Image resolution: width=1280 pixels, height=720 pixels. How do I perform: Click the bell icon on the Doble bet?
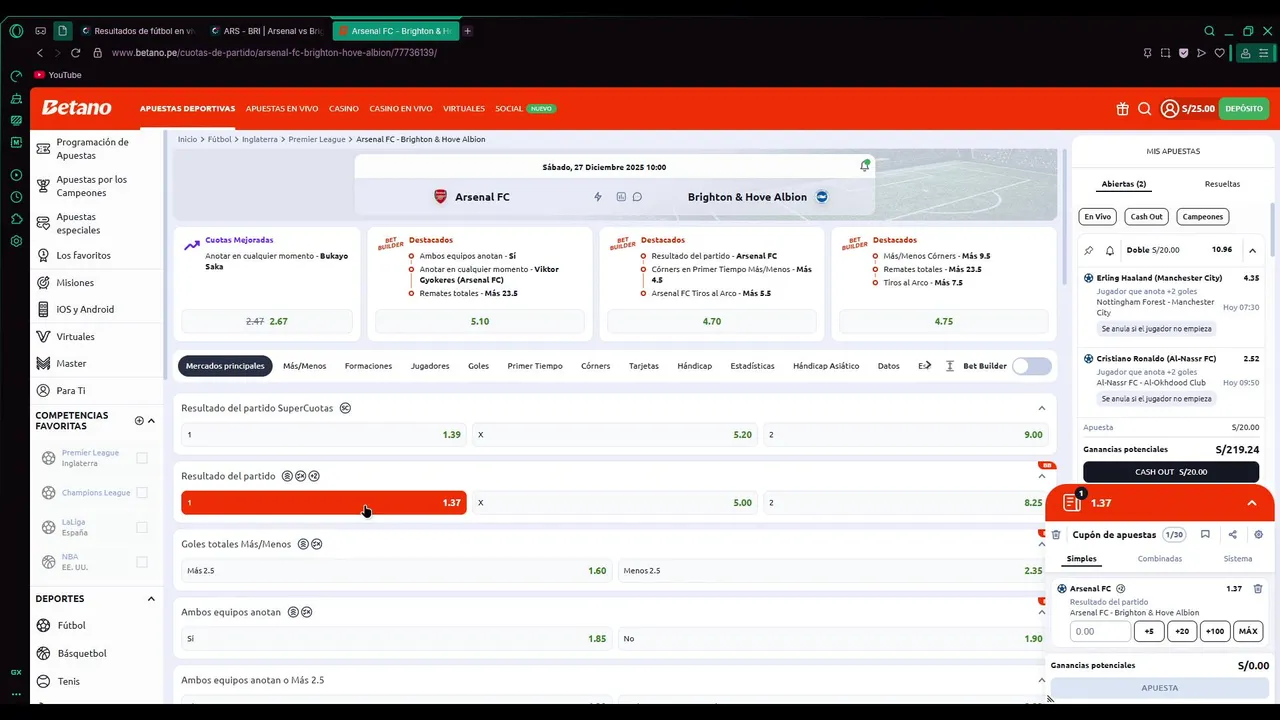point(1110,250)
